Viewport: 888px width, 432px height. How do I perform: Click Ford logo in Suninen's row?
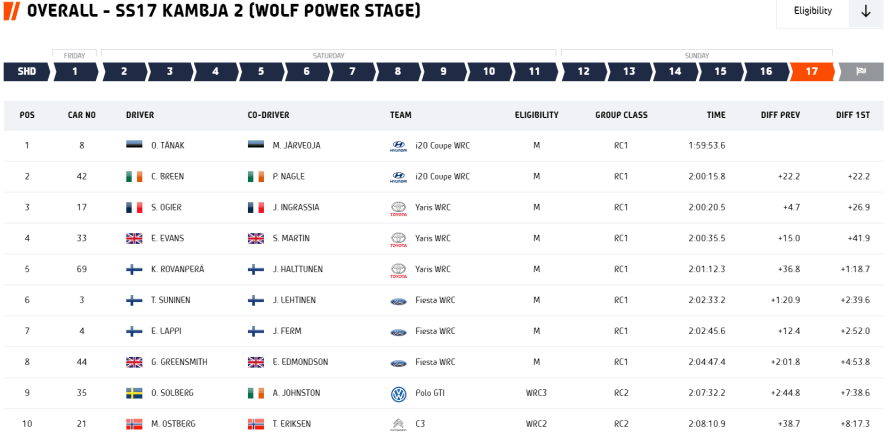click(x=398, y=301)
